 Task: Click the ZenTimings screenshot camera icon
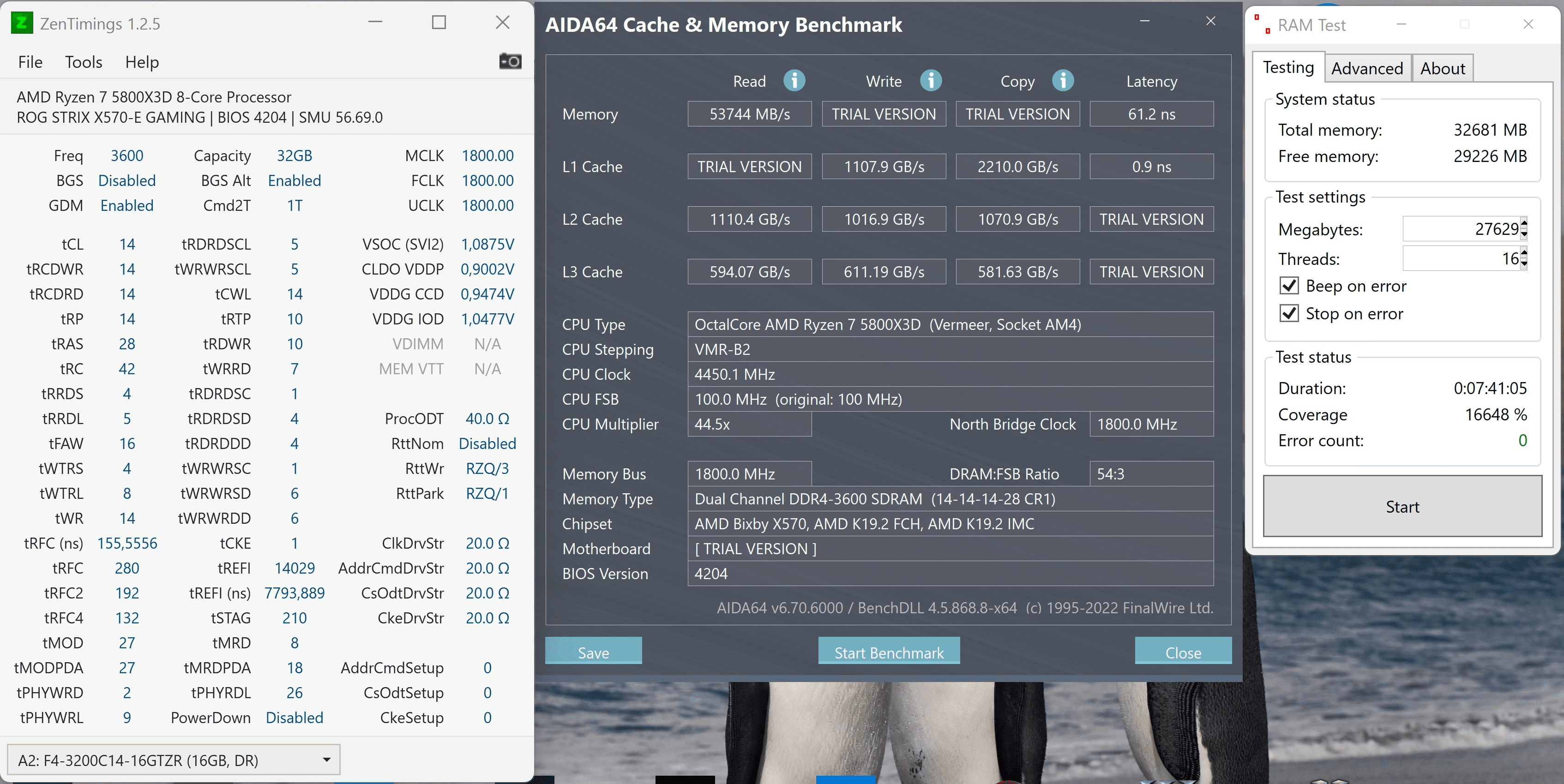point(510,61)
